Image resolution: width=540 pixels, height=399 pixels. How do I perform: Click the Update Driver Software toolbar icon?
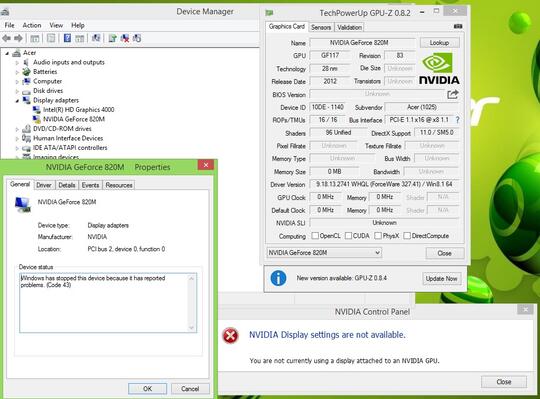(112, 38)
